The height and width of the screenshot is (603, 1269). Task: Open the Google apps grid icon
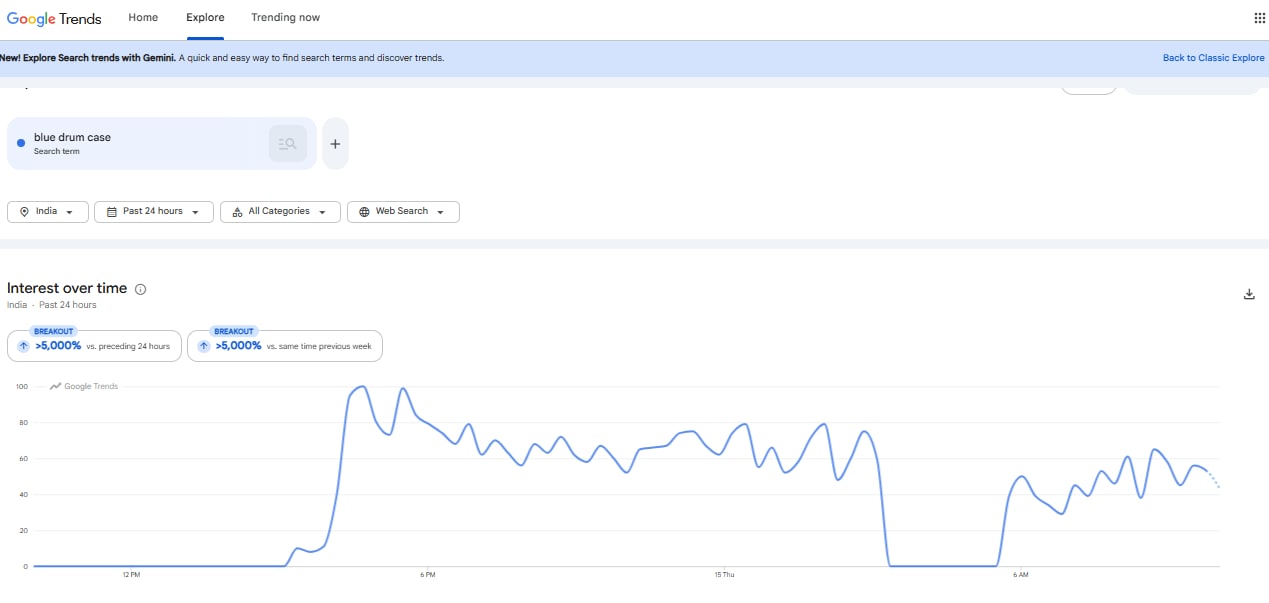pyautogui.click(x=1259, y=18)
